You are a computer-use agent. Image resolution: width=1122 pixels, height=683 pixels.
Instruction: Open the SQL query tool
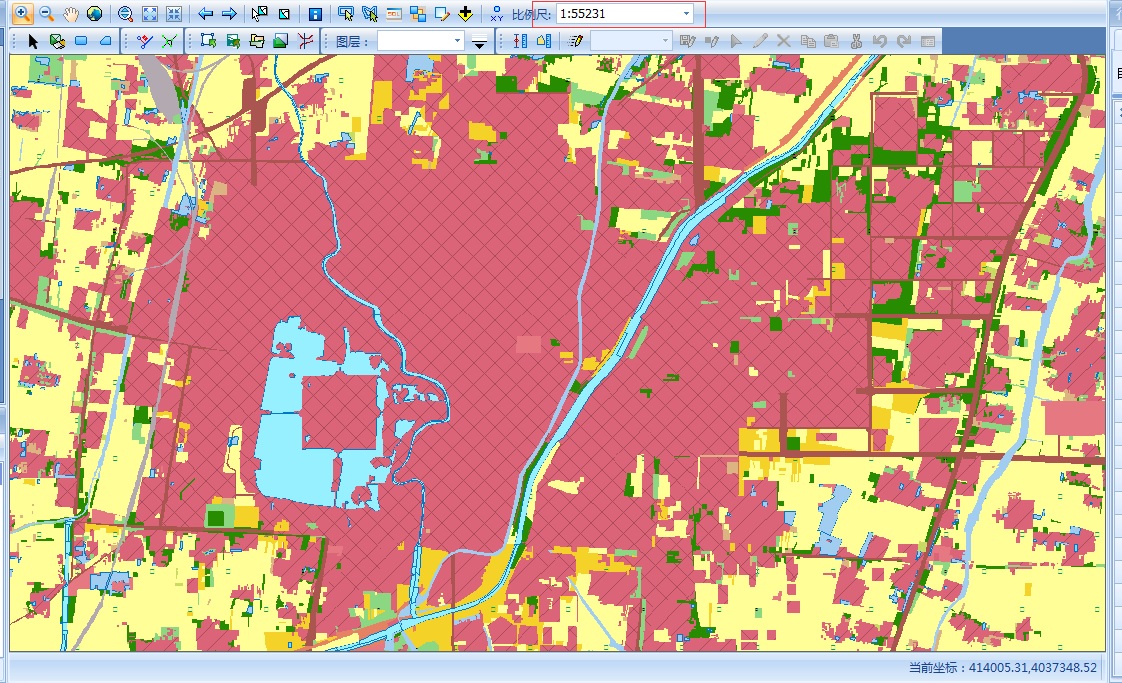tap(394, 13)
